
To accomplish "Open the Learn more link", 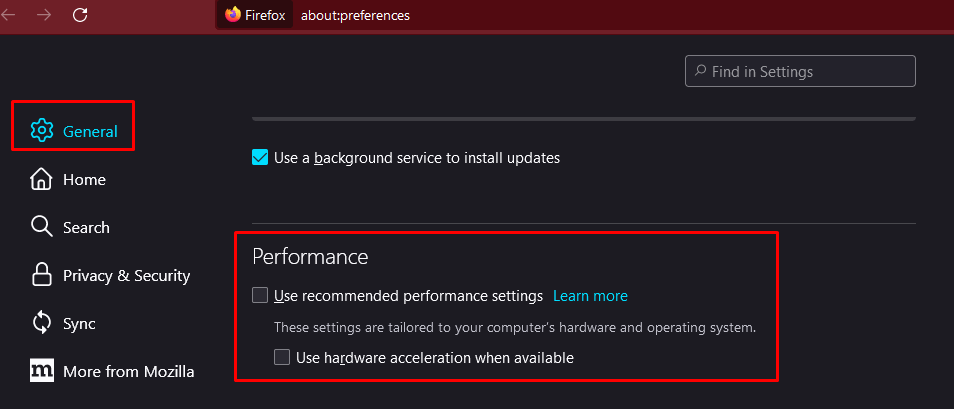I will click(590, 296).
